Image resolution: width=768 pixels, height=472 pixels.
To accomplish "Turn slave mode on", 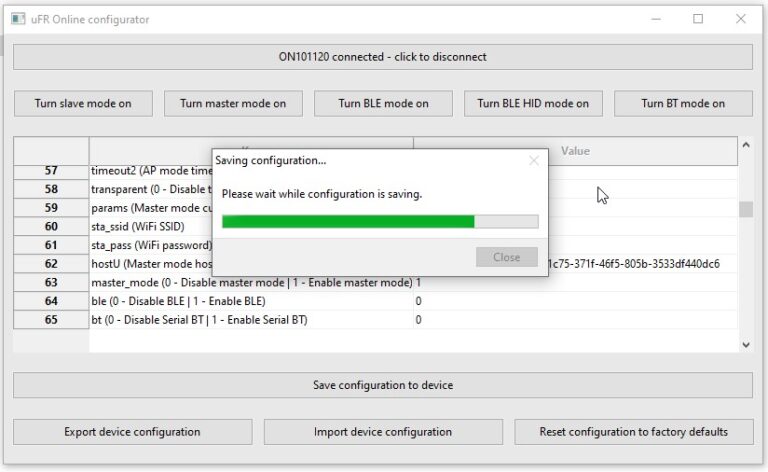I will pos(83,103).
